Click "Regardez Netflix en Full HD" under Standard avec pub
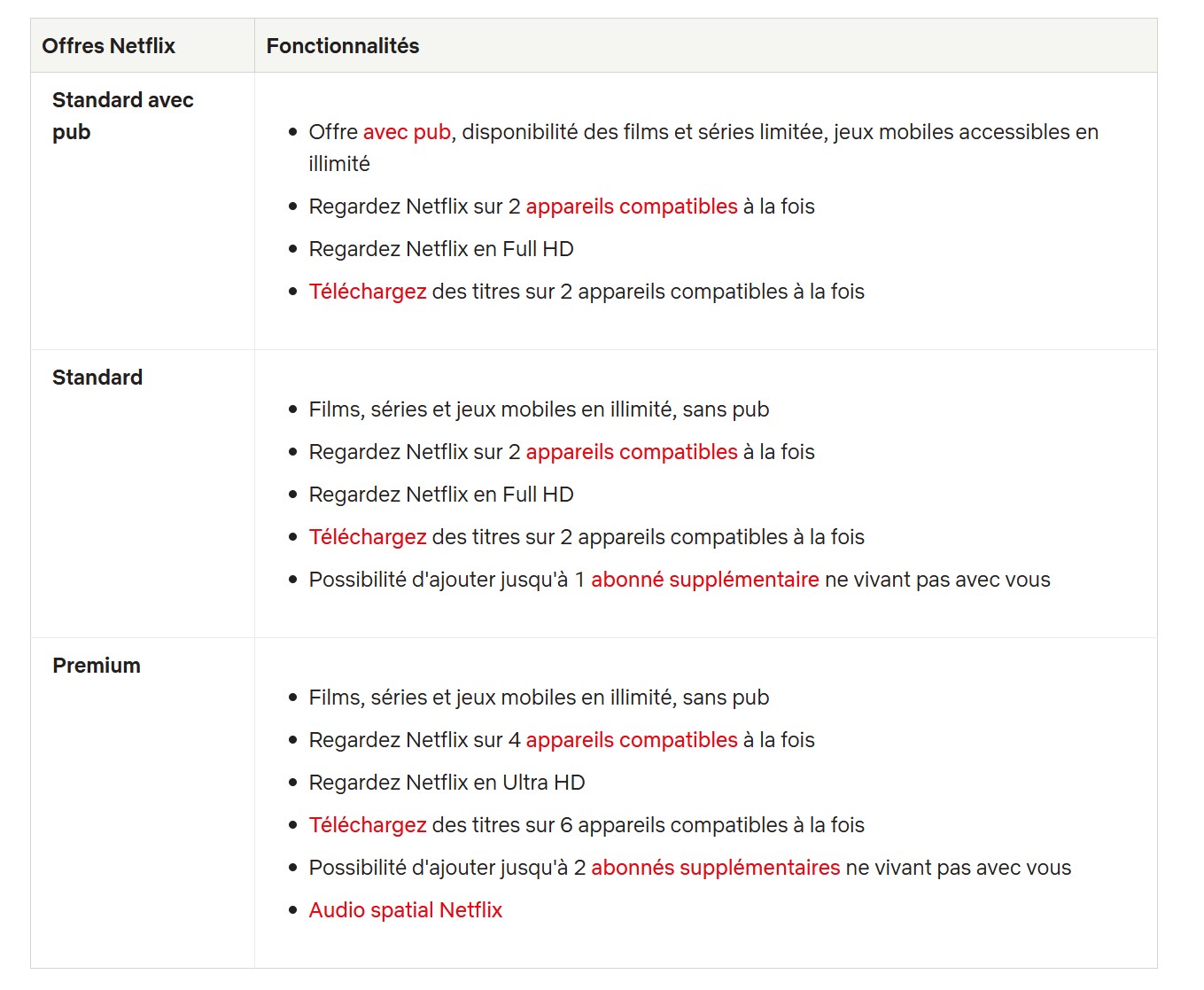The height and width of the screenshot is (990, 1204). [441, 249]
